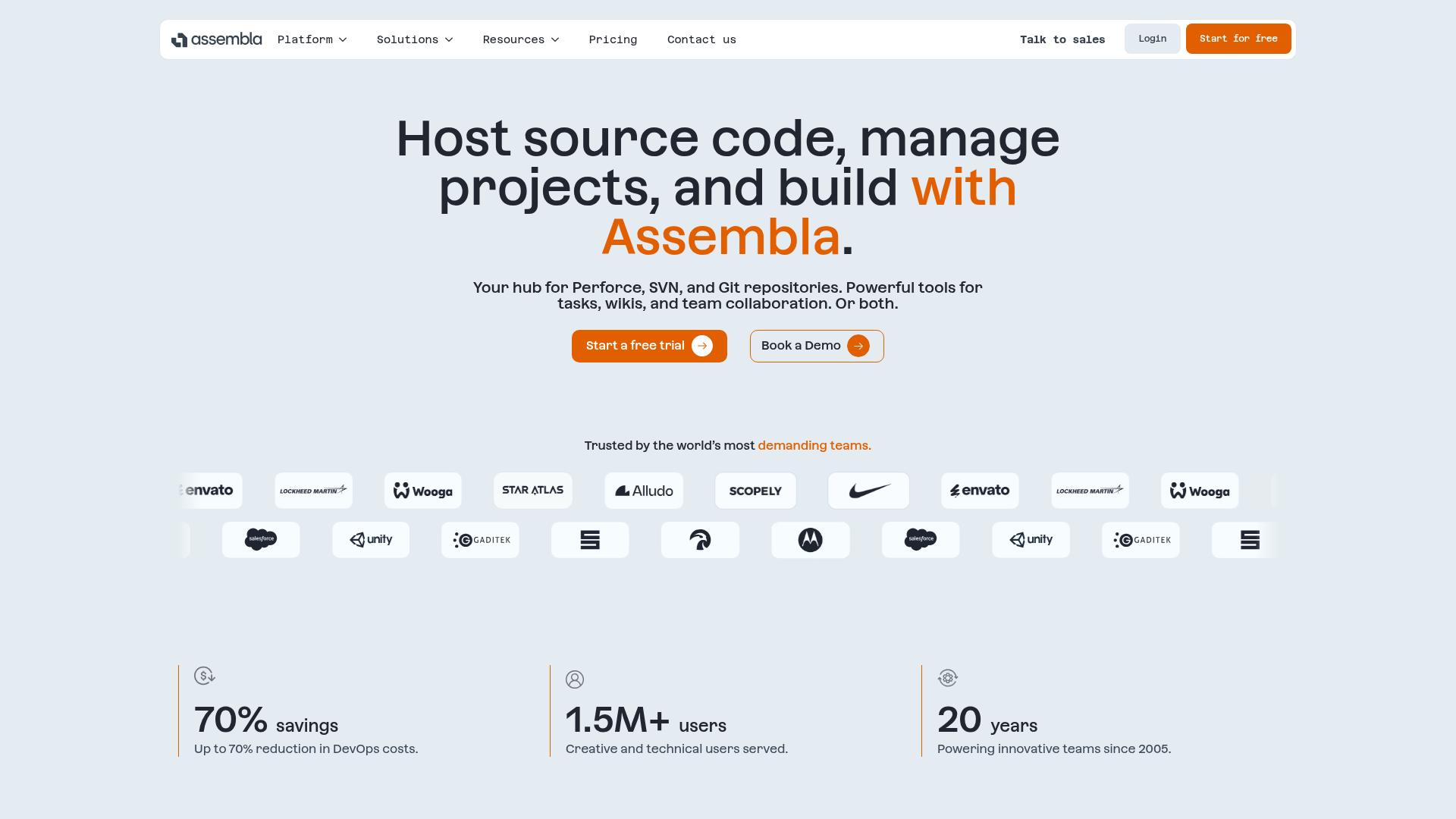
Task: Click the Assembla logo in the navbar
Action: [x=217, y=39]
